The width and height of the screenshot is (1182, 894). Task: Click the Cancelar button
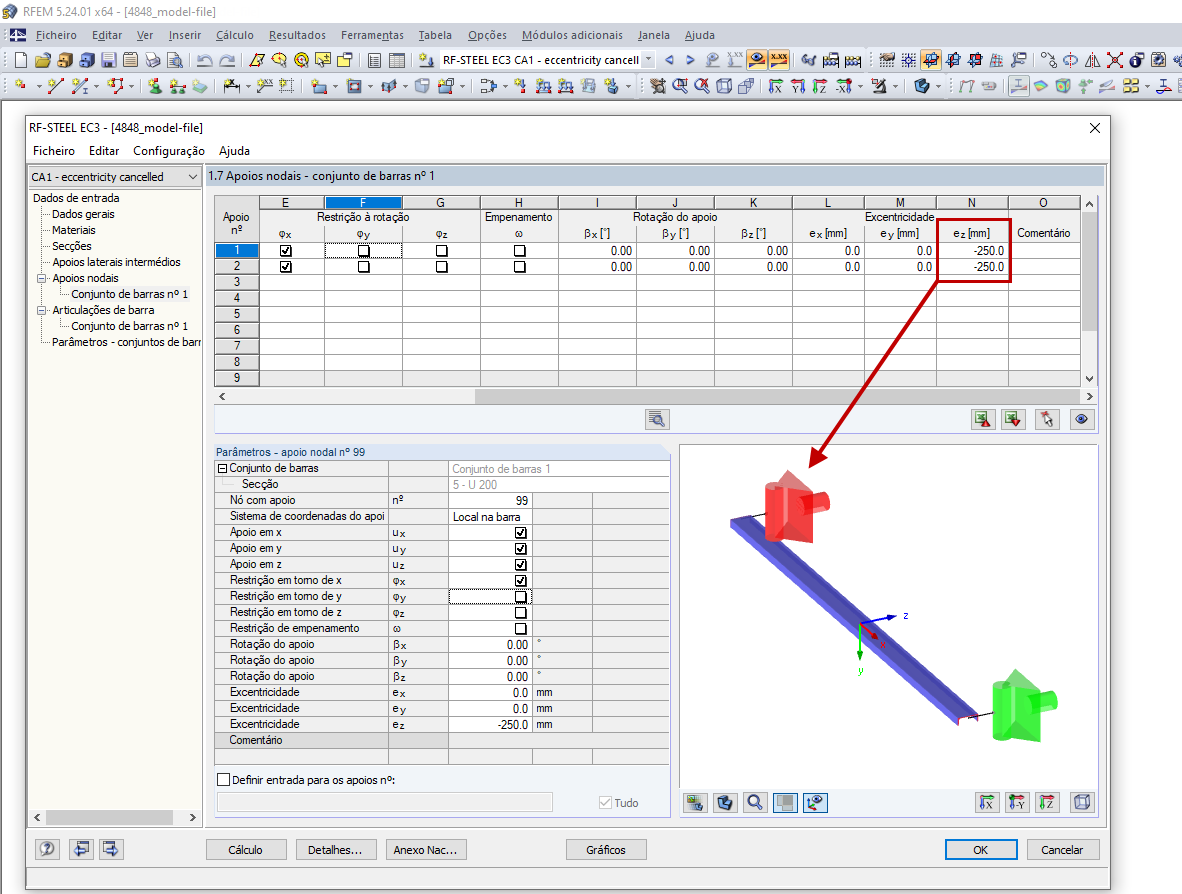click(x=1062, y=850)
